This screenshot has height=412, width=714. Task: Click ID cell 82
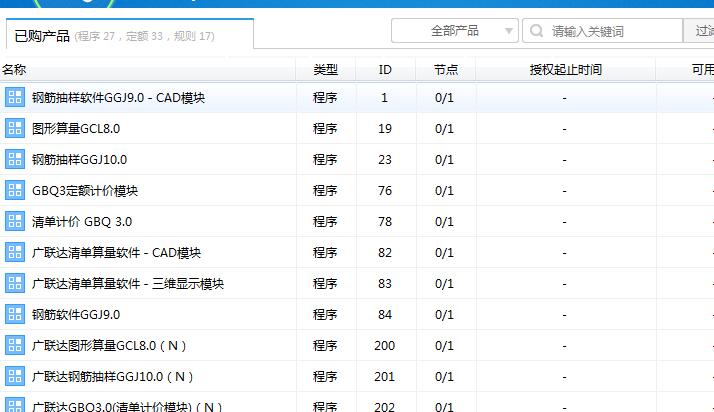[385, 253]
